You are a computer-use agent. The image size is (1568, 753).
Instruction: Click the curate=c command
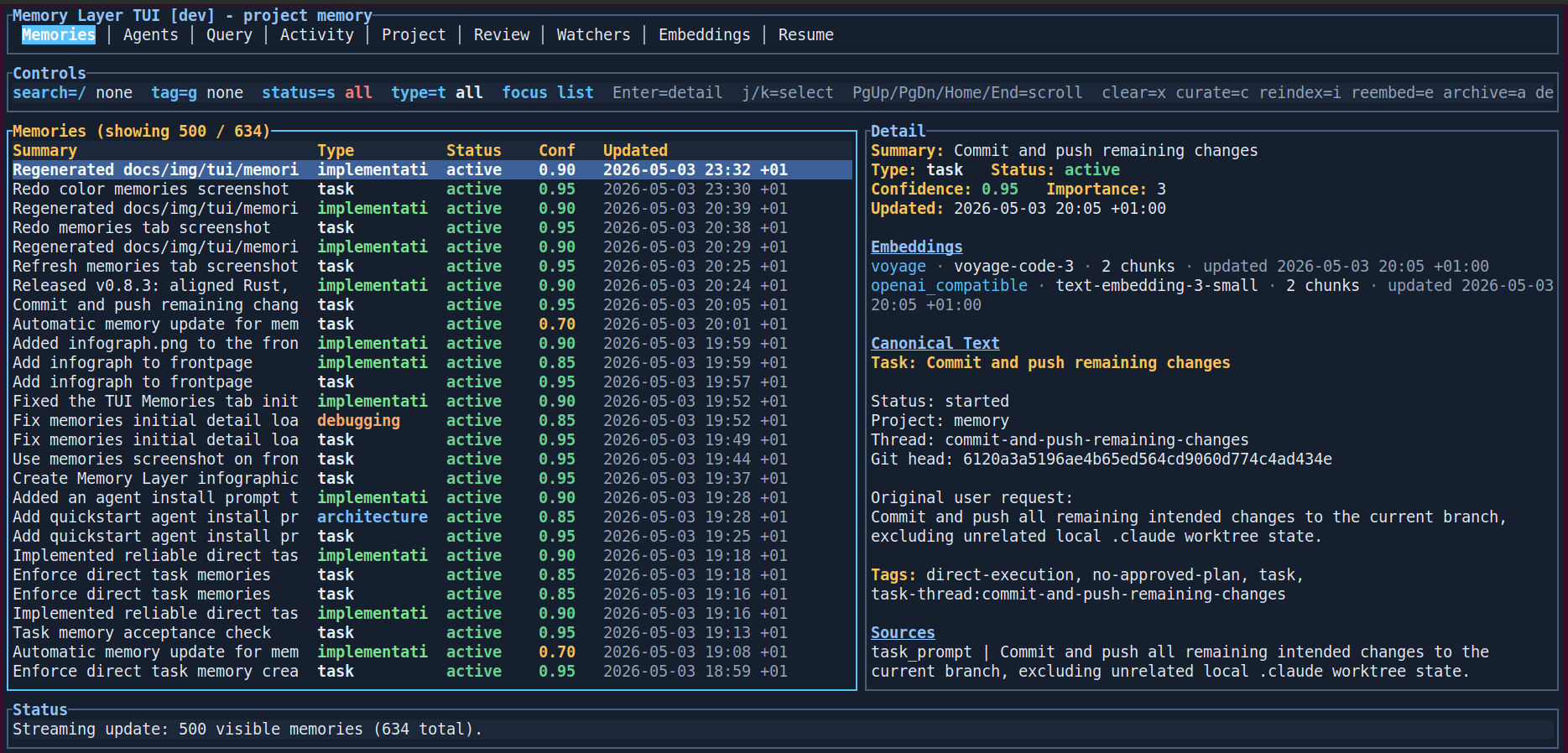[x=1212, y=92]
